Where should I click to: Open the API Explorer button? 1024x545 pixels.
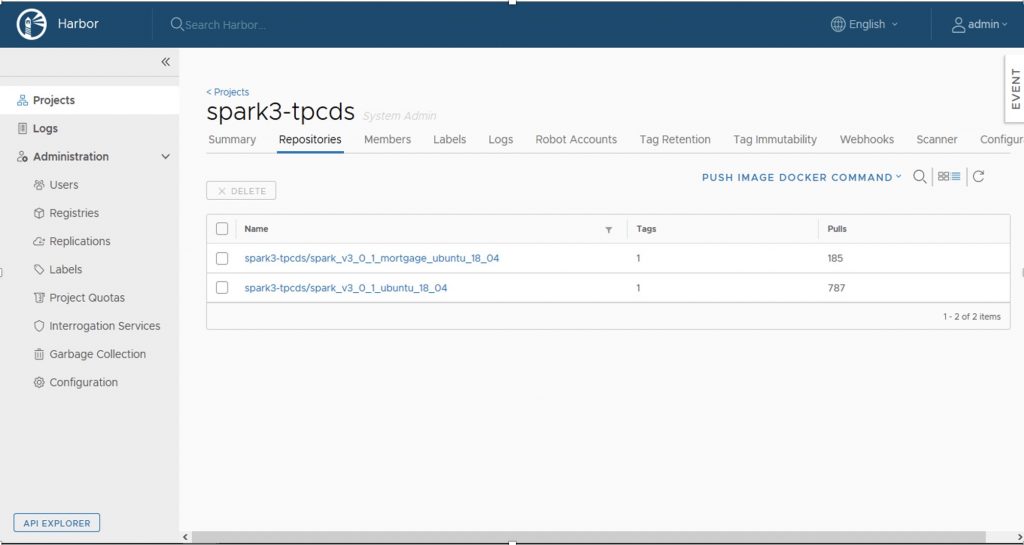click(57, 523)
